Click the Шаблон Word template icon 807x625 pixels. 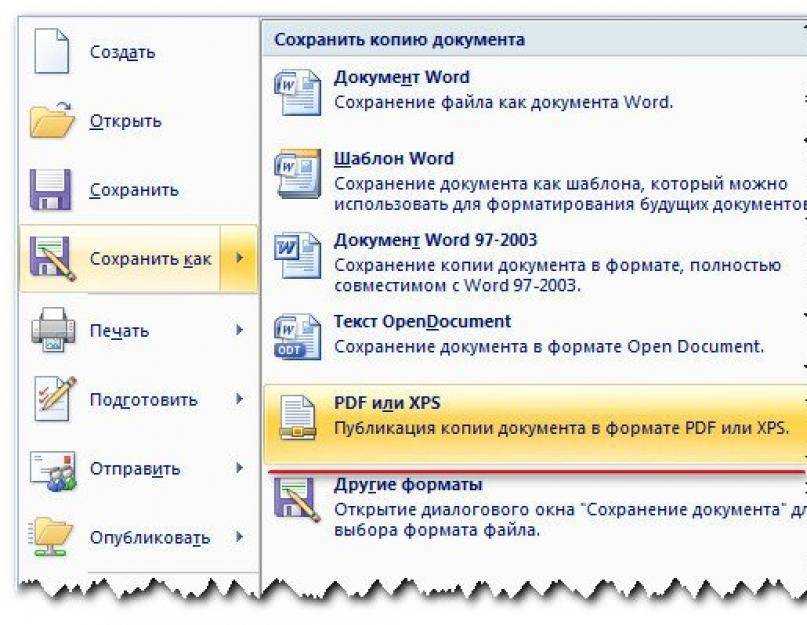[x=297, y=174]
